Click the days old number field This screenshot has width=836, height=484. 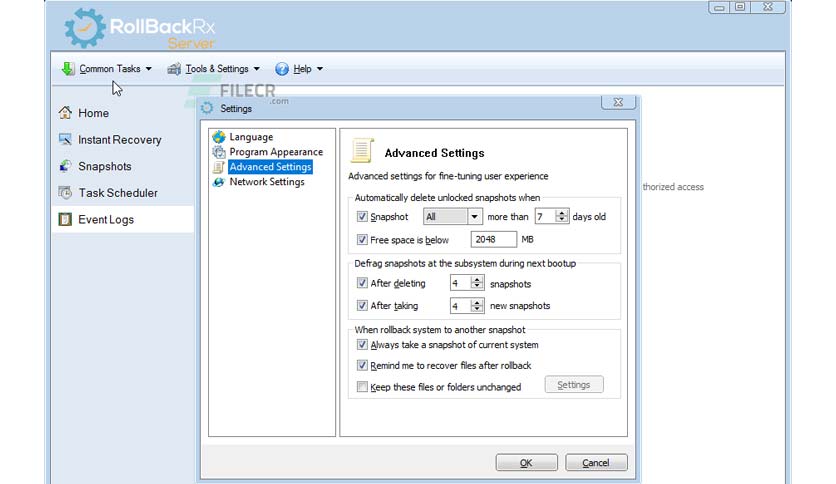tap(545, 216)
